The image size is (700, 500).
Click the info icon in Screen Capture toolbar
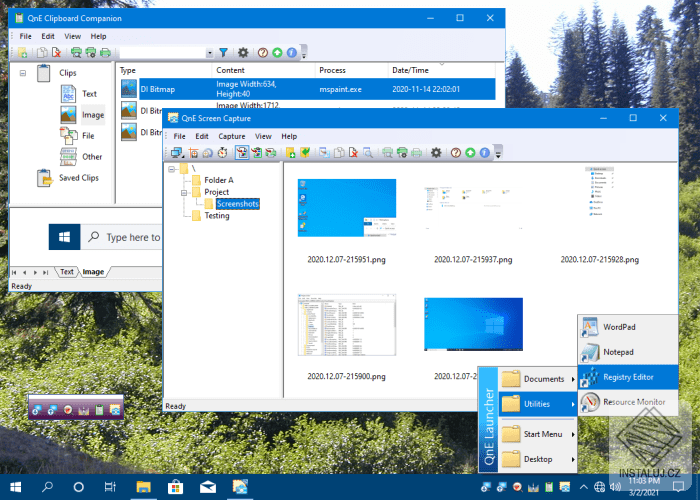coord(484,153)
